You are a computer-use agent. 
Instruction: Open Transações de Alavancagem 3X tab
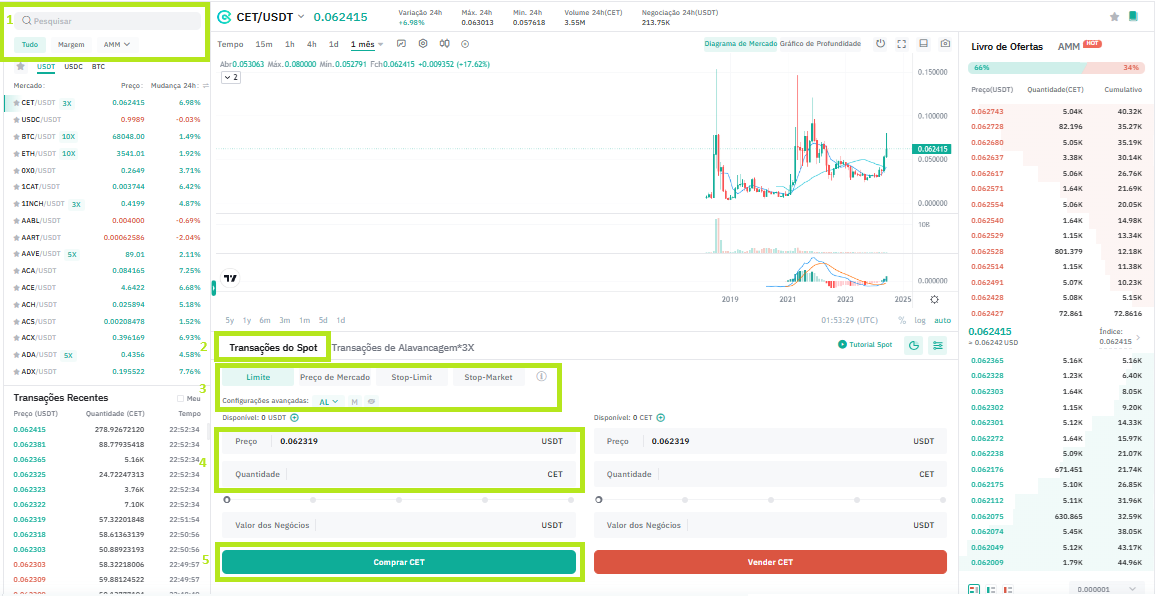[403, 347]
